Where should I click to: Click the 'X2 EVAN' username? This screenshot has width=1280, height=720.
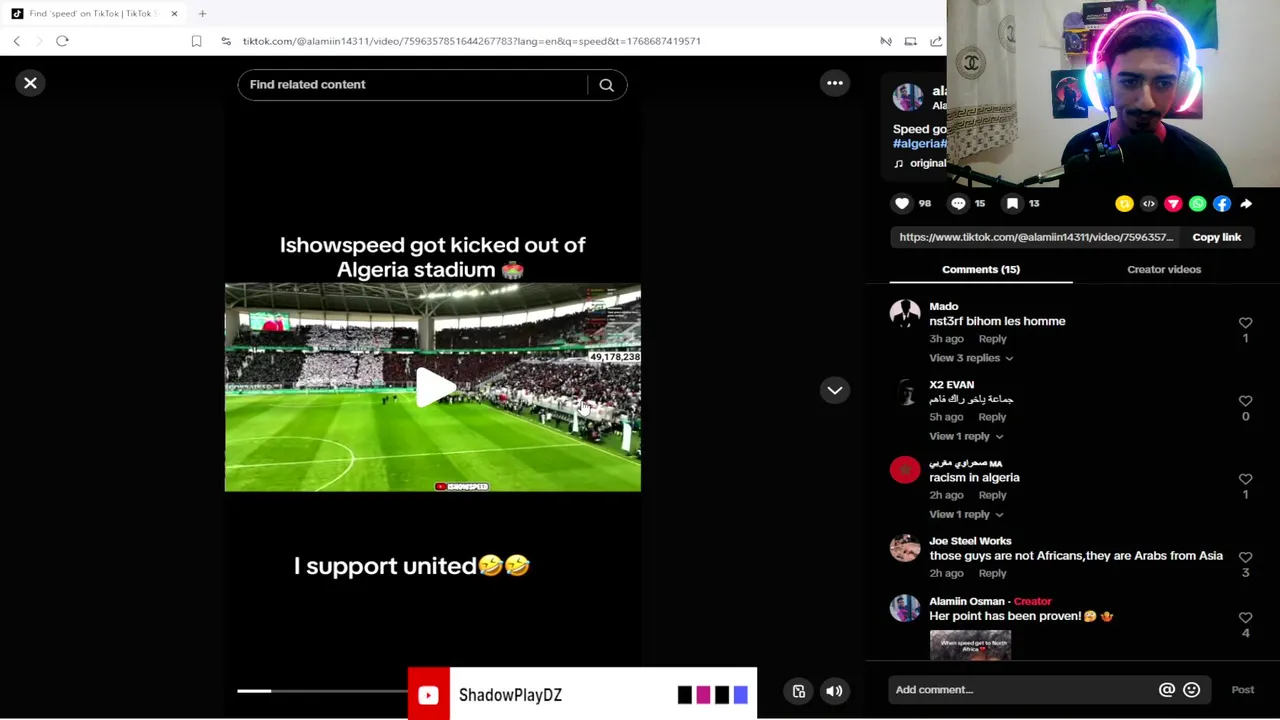[951, 385]
